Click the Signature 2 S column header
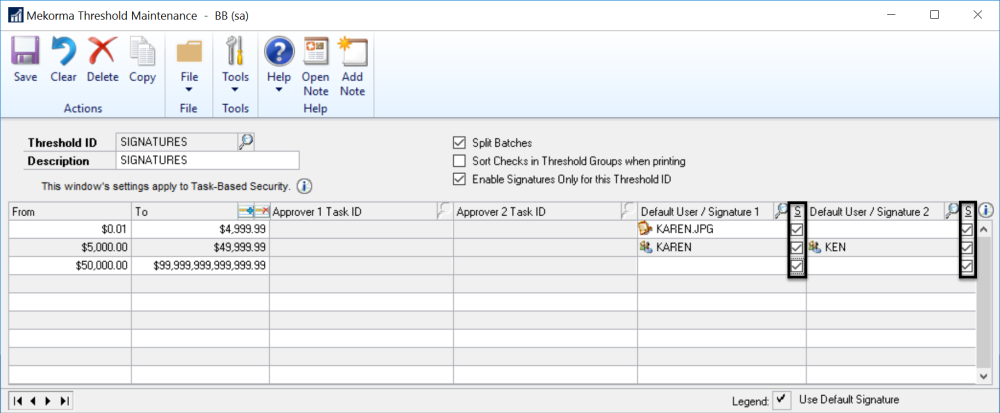The image size is (1000, 413). 968,211
